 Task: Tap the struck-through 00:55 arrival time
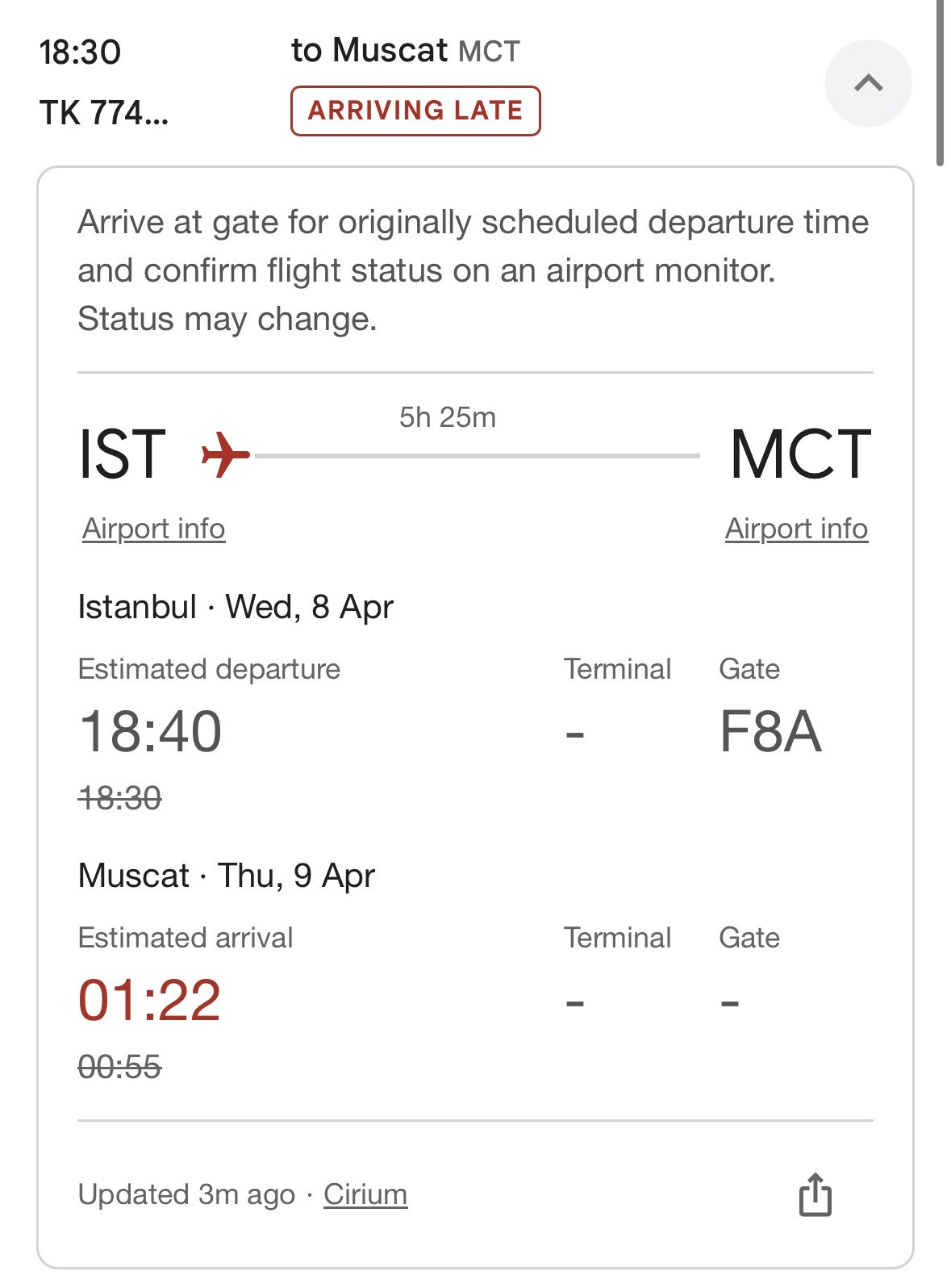click(119, 1067)
